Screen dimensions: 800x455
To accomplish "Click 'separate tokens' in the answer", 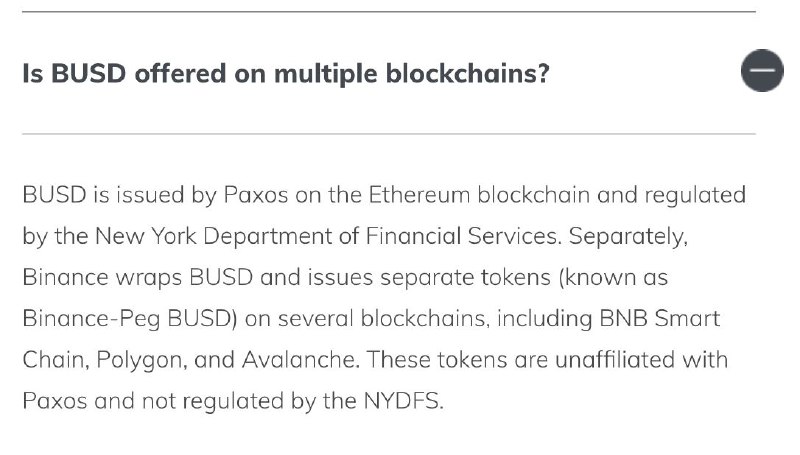I will pyautogui.click(x=465, y=277).
